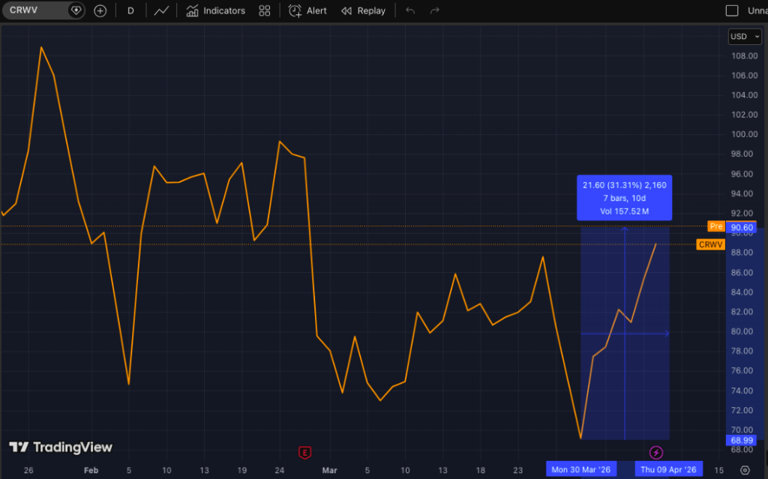The image size is (768, 479).
Task: Click the Thu 09 Apr '26 date label
Action: pyautogui.click(x=669, y=470)
